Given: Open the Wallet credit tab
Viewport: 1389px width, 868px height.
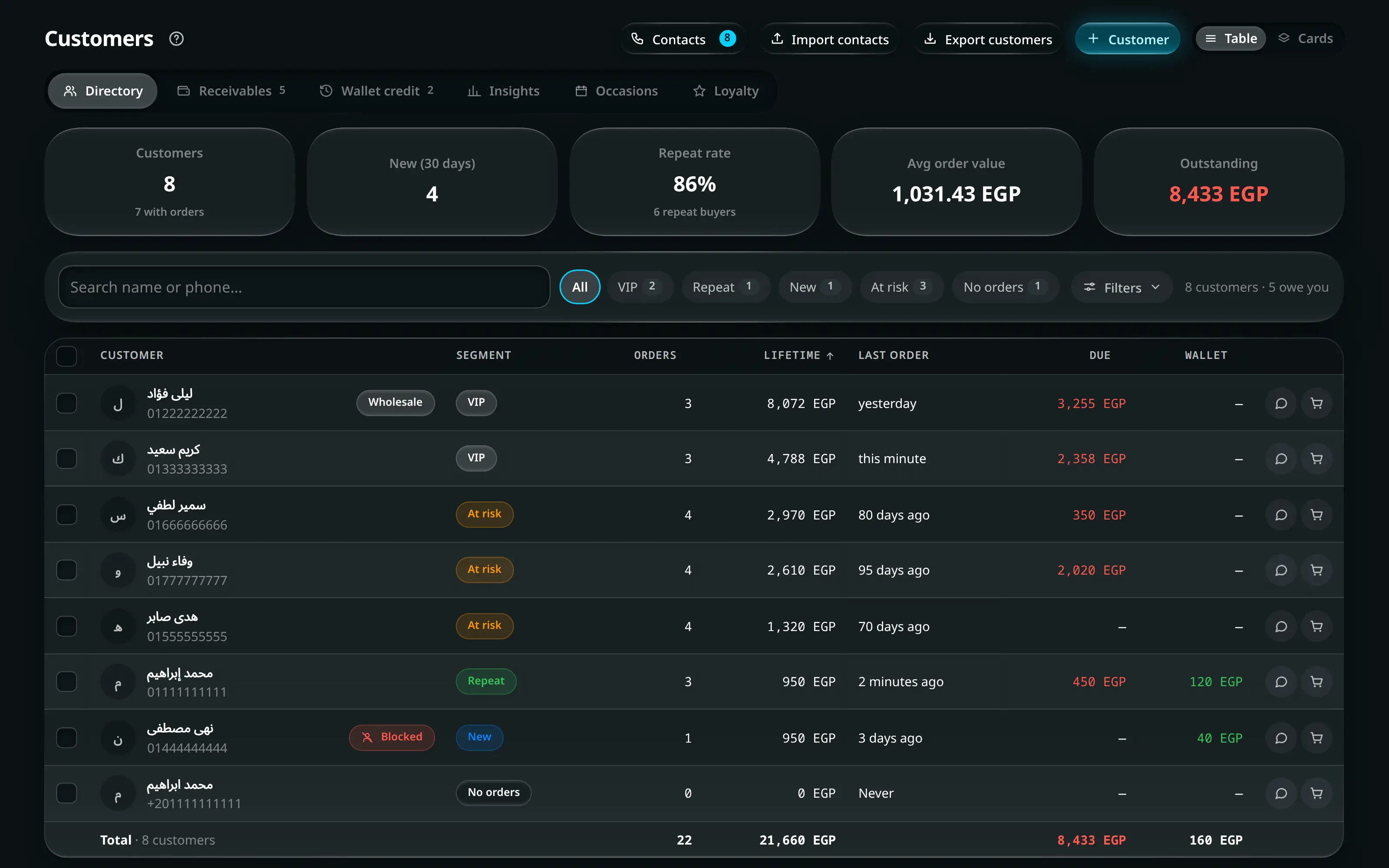Looking at the screenshot, I should (x=377, y=91).
